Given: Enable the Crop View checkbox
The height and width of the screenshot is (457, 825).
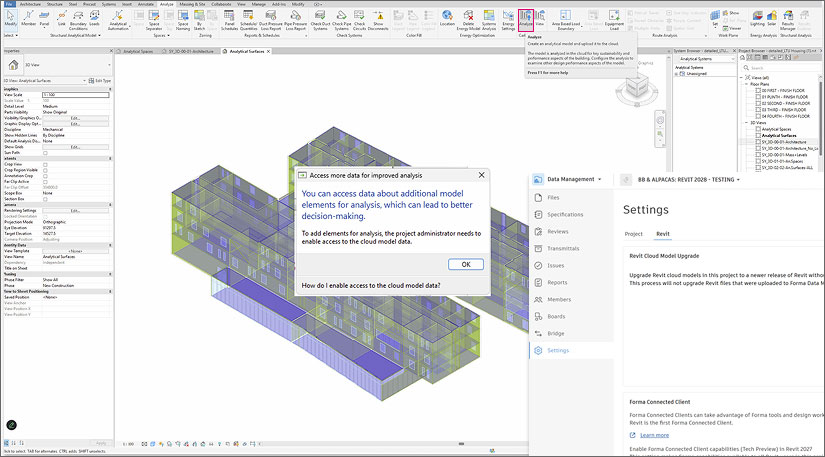Looking at the screenshot, I should pos(46,163).
